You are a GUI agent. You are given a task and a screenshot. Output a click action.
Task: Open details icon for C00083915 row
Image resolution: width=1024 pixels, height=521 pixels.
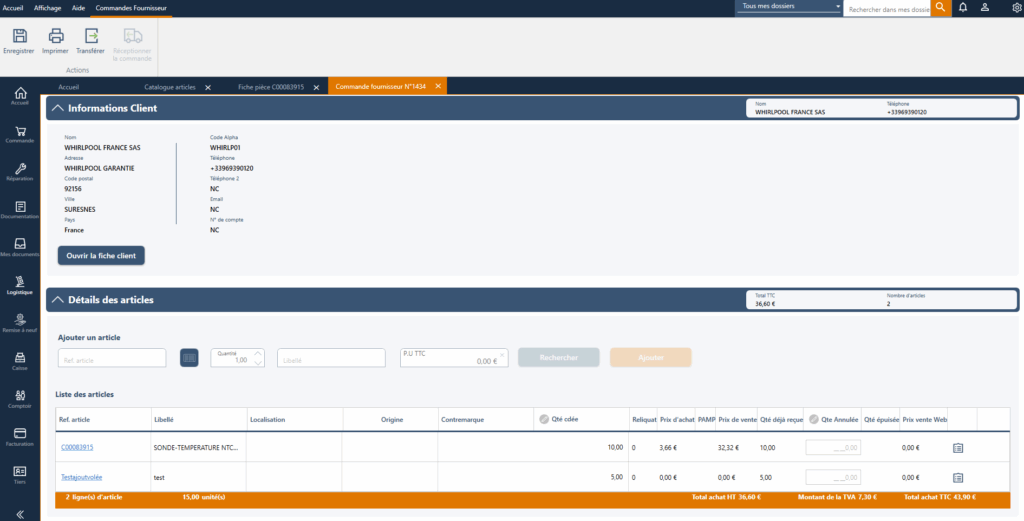coord(957,448)
